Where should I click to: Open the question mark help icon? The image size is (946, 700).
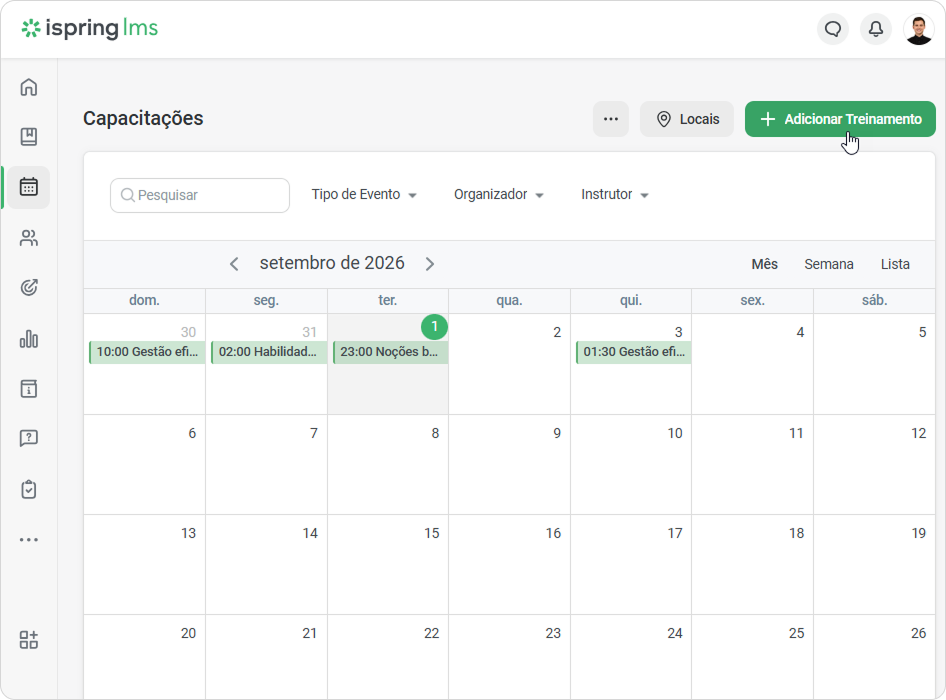[28, 438]
